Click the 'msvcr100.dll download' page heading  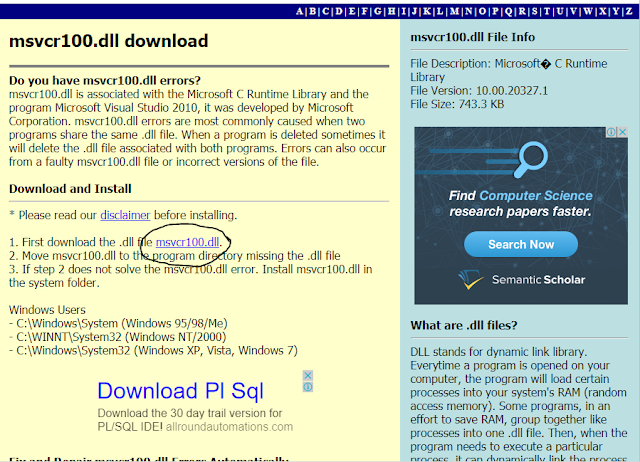pos(109,41)
